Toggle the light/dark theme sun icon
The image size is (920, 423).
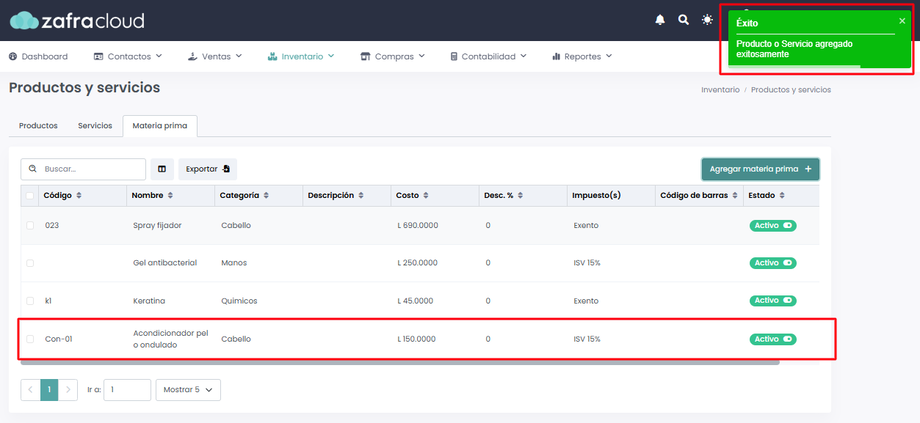[708, 20]
